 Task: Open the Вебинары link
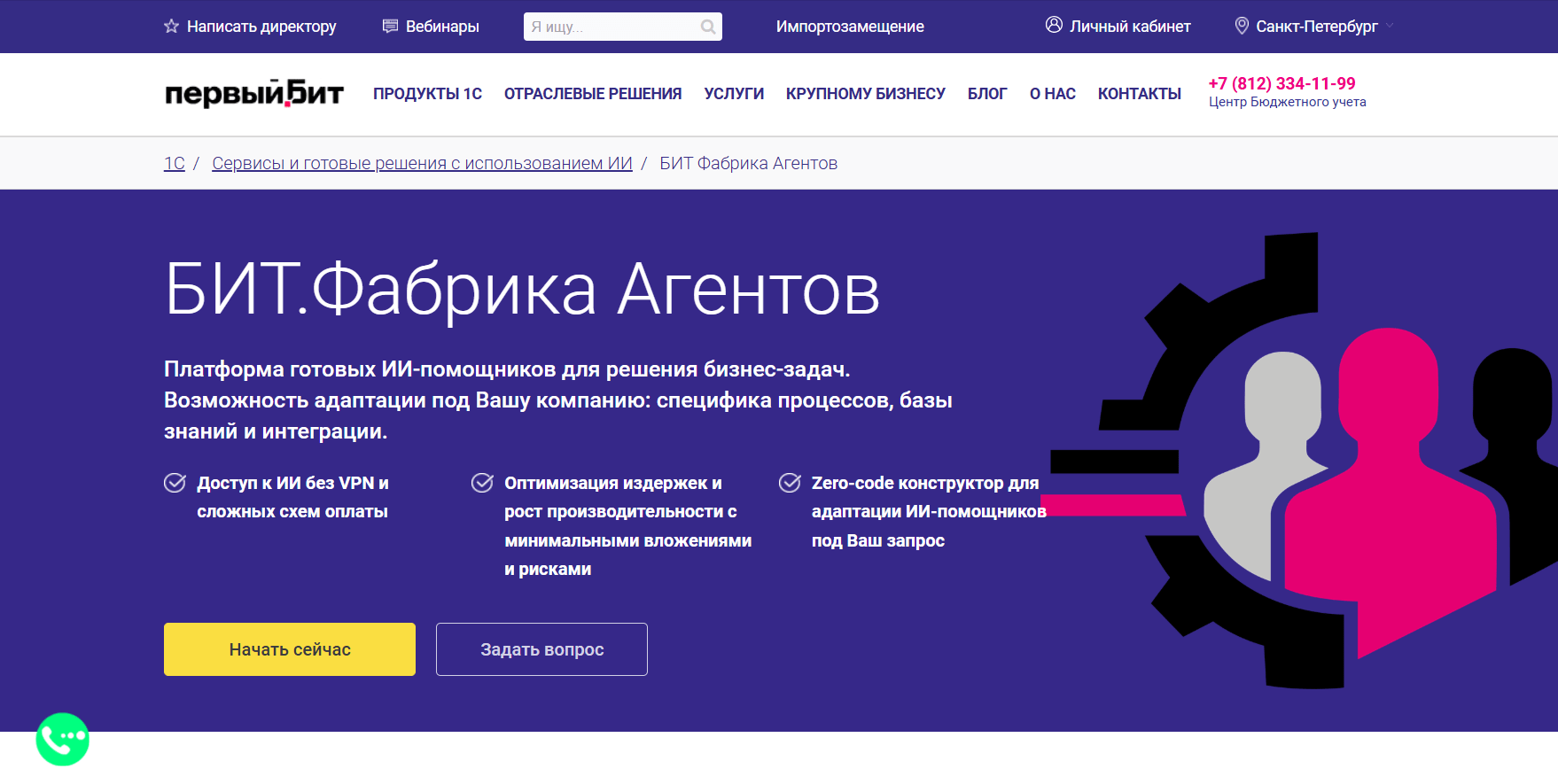(x=442, y=27)
